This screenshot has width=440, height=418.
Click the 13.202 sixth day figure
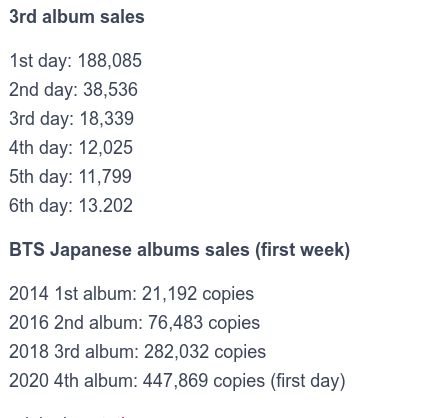(x=106, y=206)
